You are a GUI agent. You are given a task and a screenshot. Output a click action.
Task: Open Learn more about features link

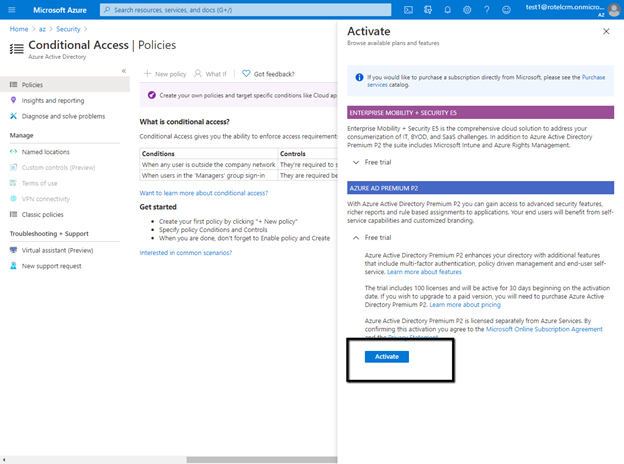pyautogui.click(x=424, y=272)
